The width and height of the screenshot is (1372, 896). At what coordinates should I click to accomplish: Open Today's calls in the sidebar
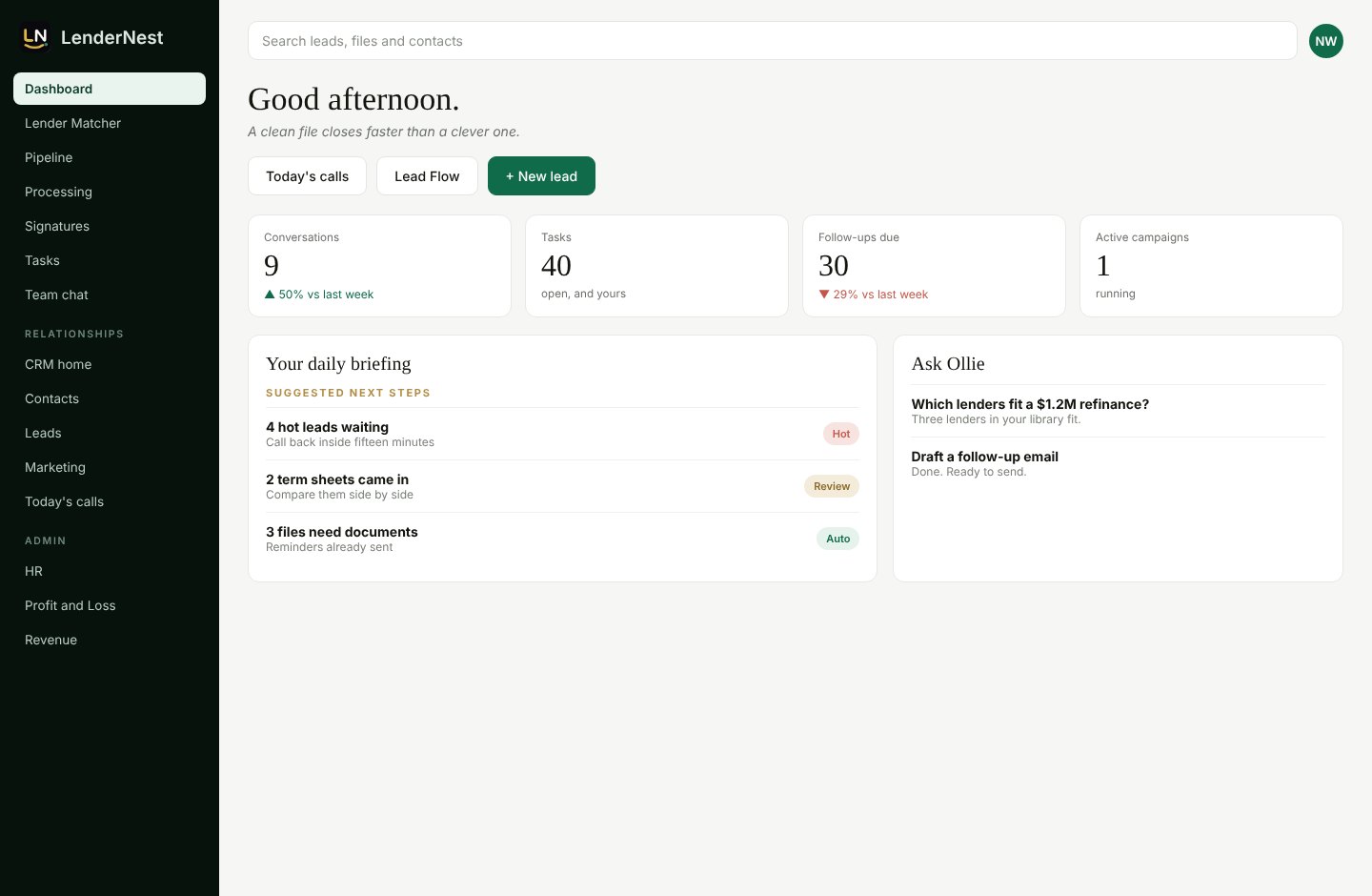point(110,501)
